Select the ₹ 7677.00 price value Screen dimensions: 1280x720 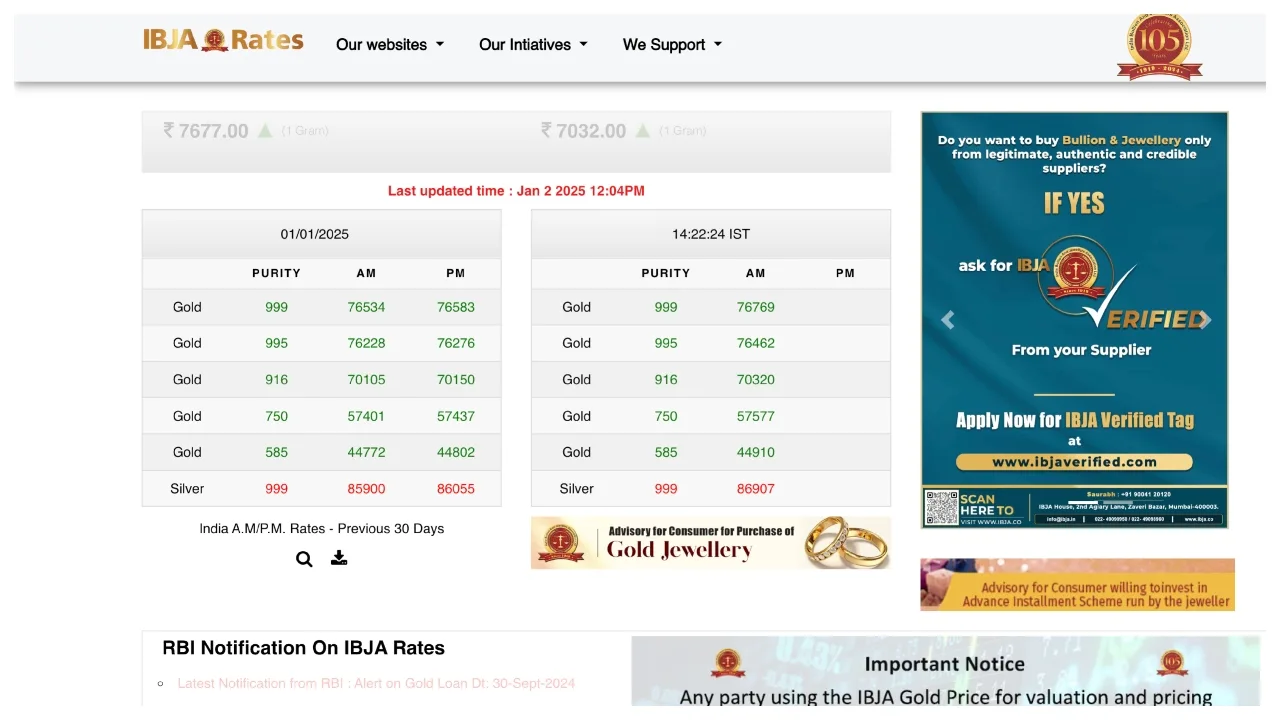coord(205,131)
